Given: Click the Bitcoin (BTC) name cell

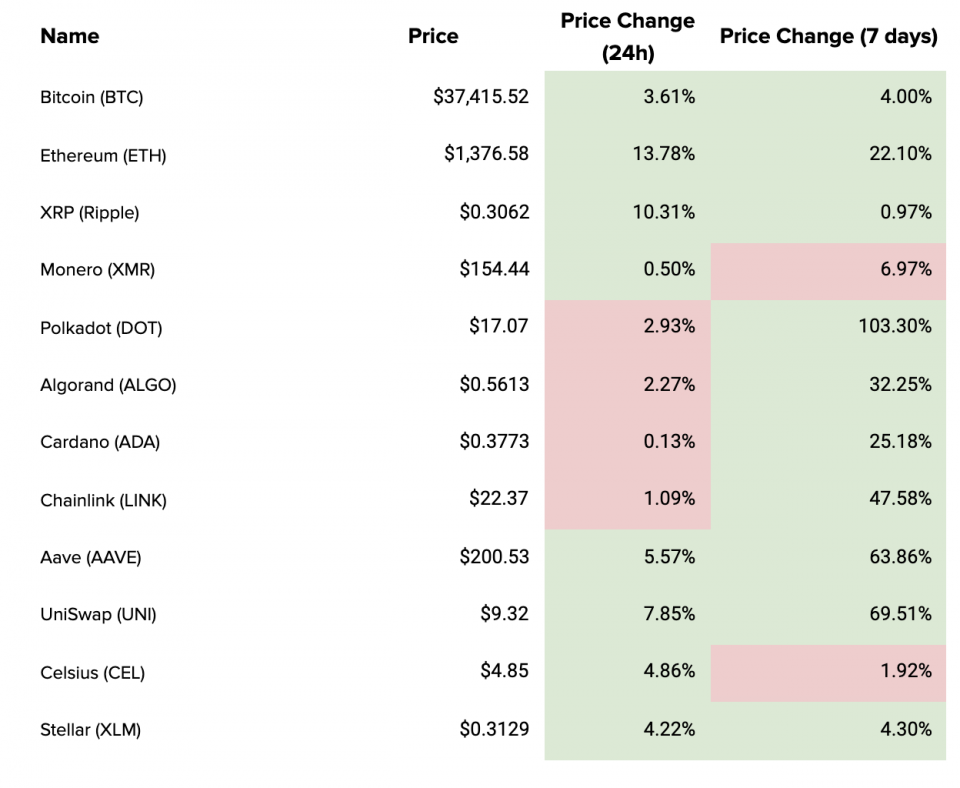Looking at the screenshot, I should (92, 98).
